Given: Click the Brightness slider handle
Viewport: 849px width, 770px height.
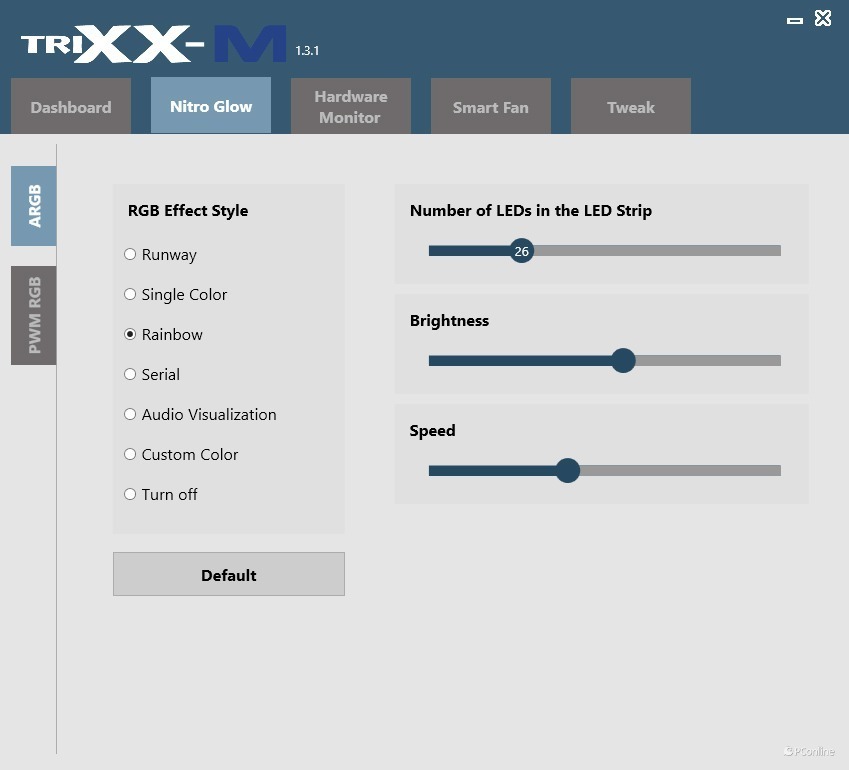Looking at the screenshot, I should (623, 361).
